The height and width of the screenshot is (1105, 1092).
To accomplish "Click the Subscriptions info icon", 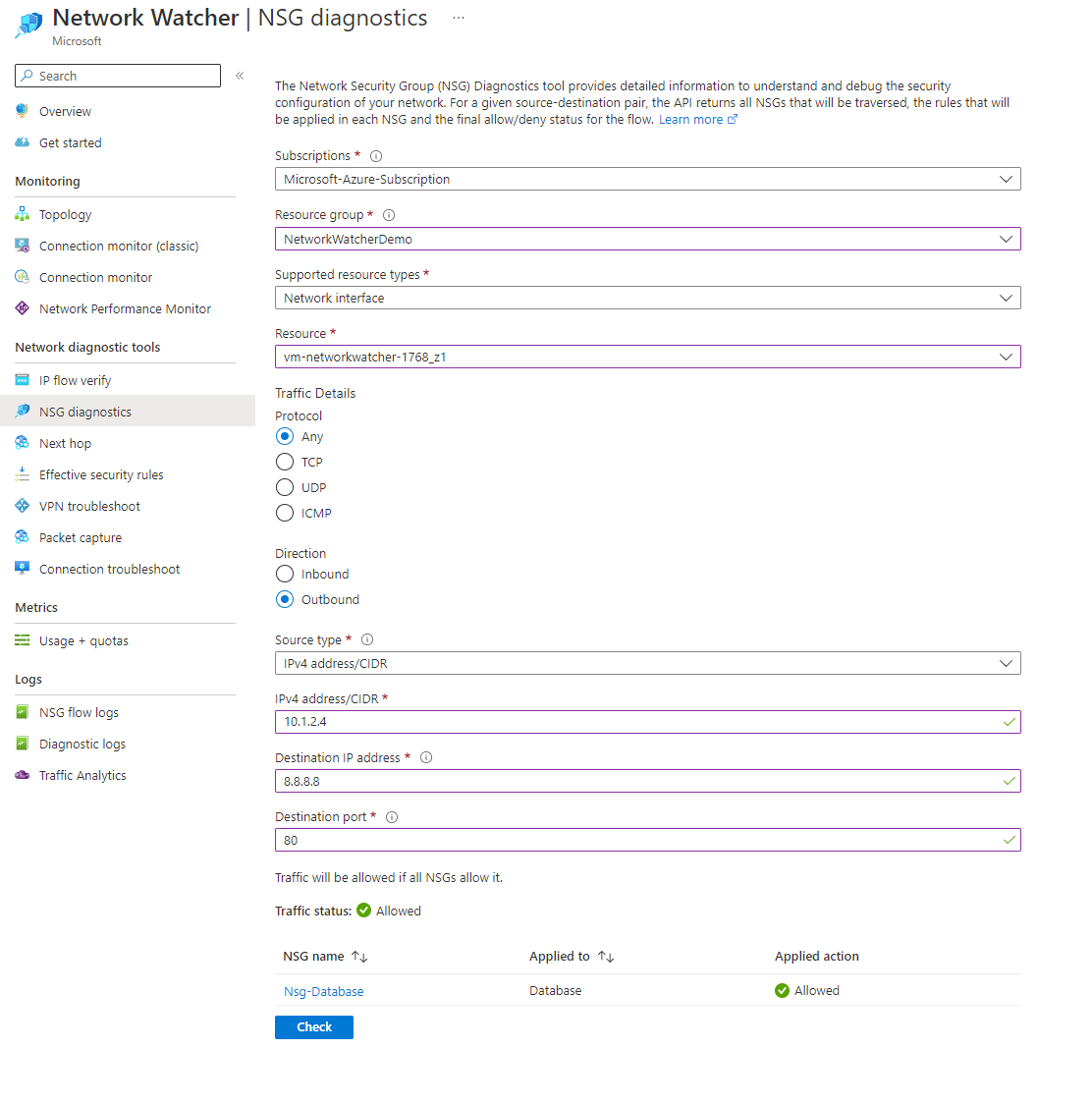I will (376, 156).
